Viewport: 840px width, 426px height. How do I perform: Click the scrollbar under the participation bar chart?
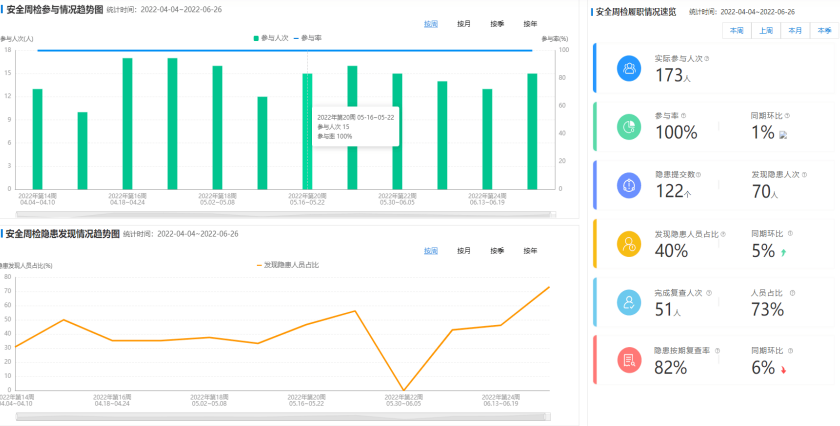286,214
